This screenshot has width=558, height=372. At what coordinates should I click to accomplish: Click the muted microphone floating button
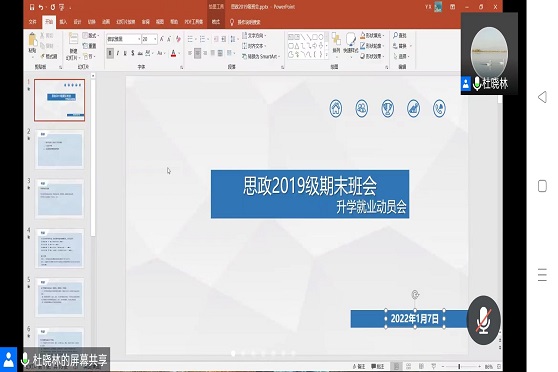484,320
